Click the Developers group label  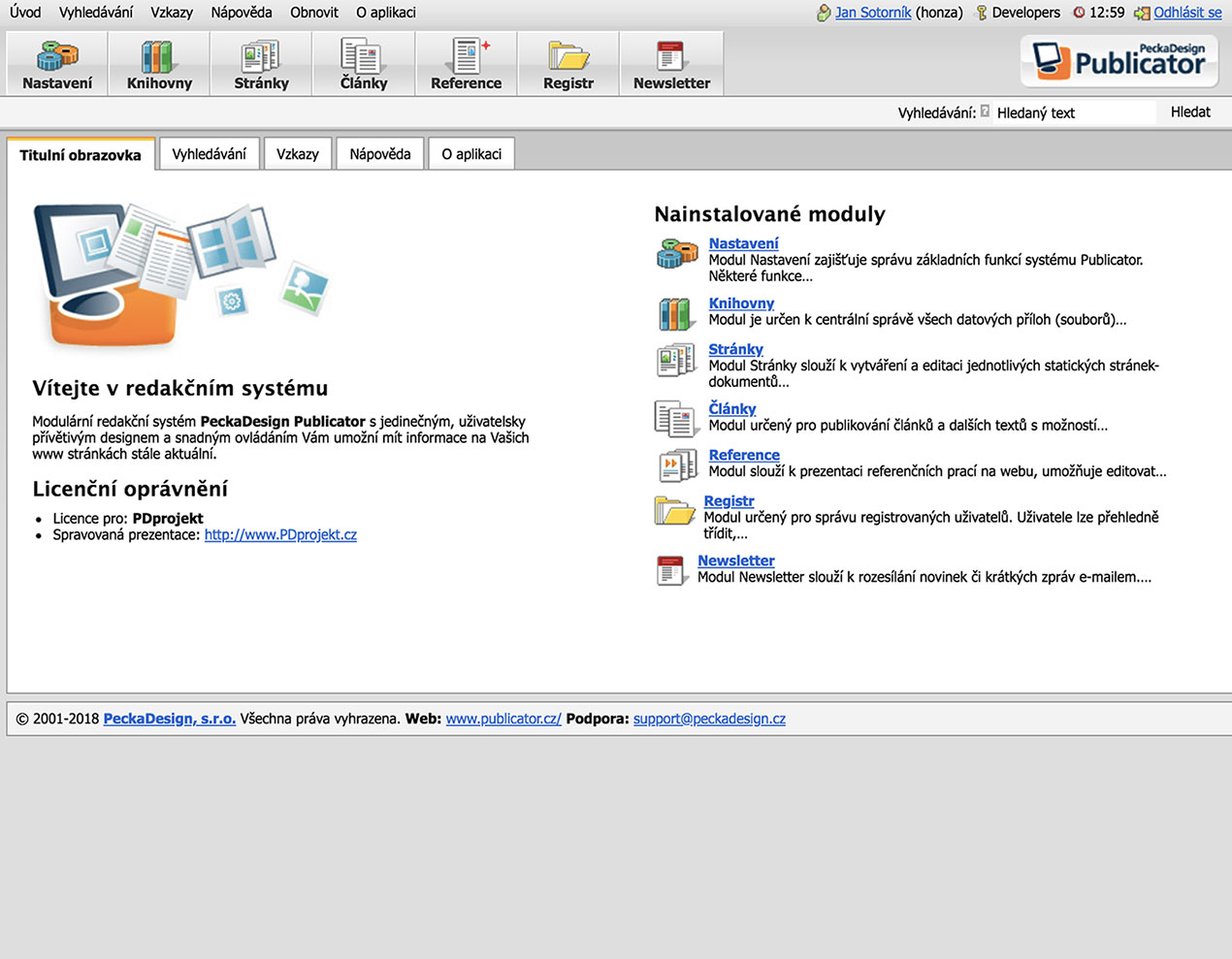click(x=1026, y=13)
